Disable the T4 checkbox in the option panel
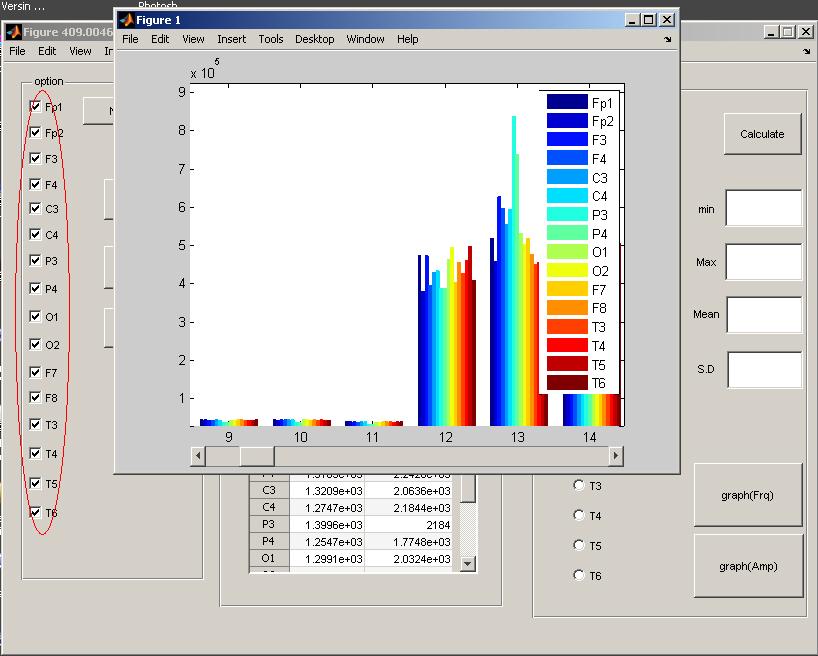The height and width of the screenshot is (656, 818). pos(35,454)
